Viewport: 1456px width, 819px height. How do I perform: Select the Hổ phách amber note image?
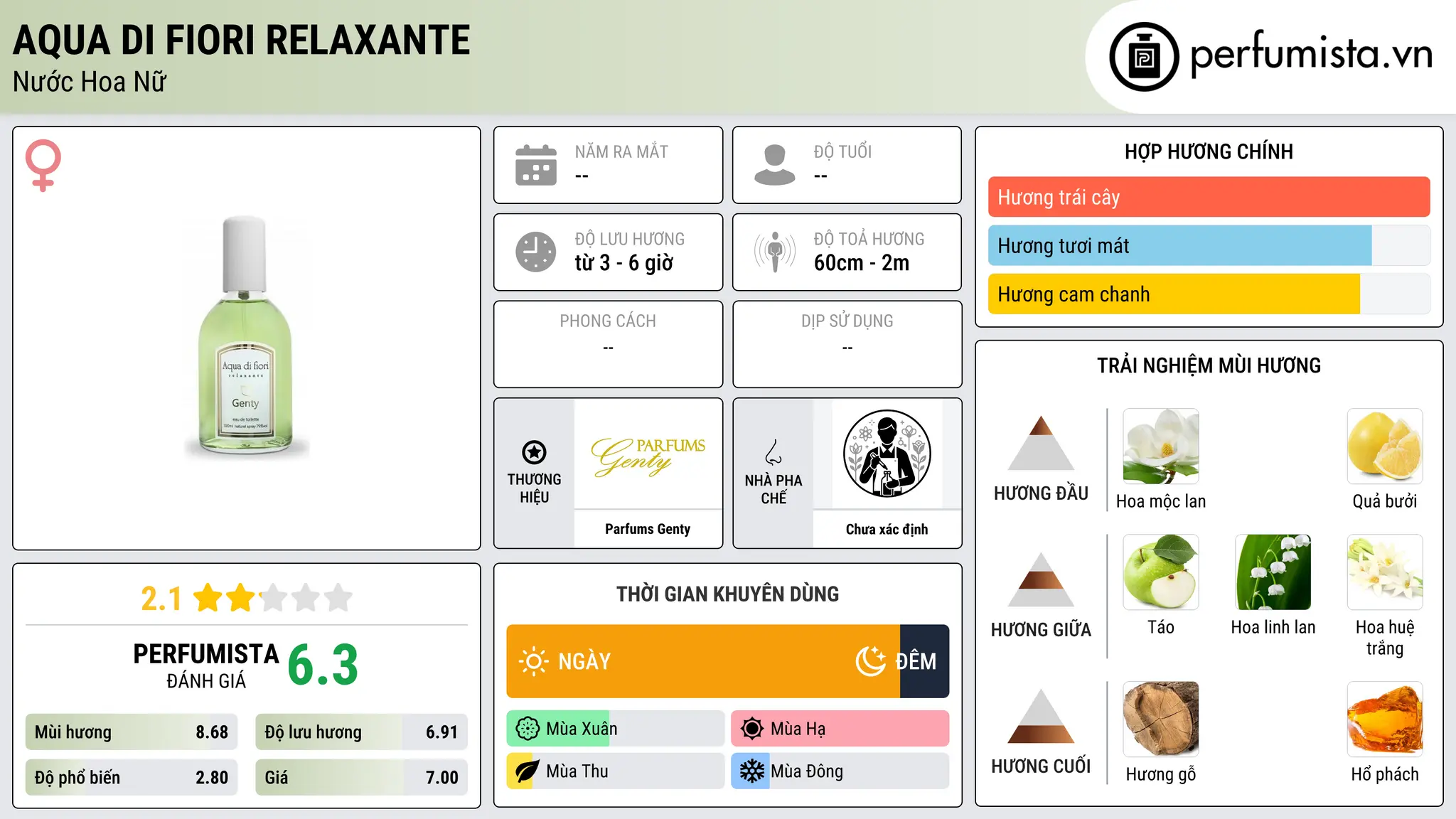pos(1385,719)
